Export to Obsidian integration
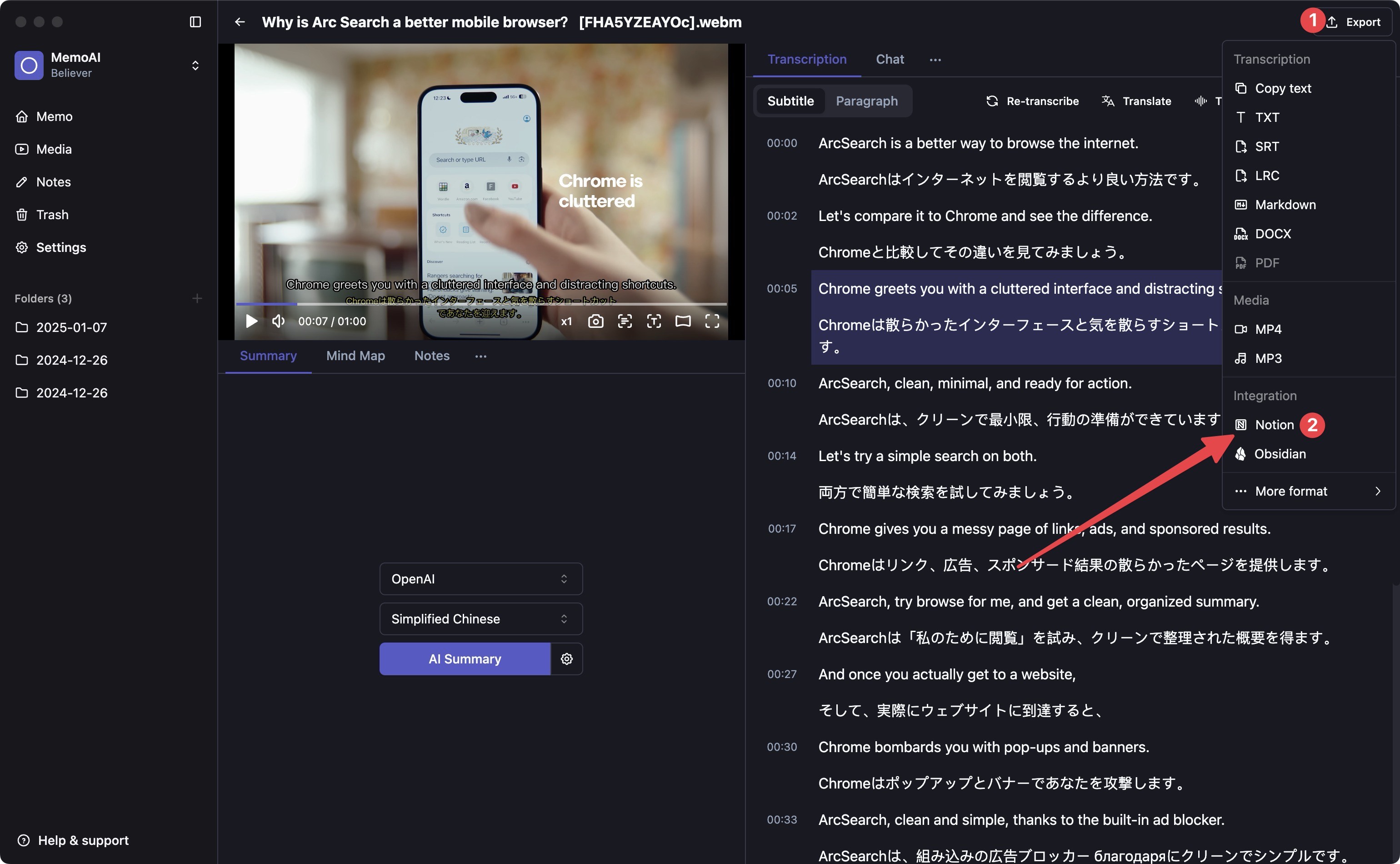The image size is (1400, 864). [x=1309, y=454]
